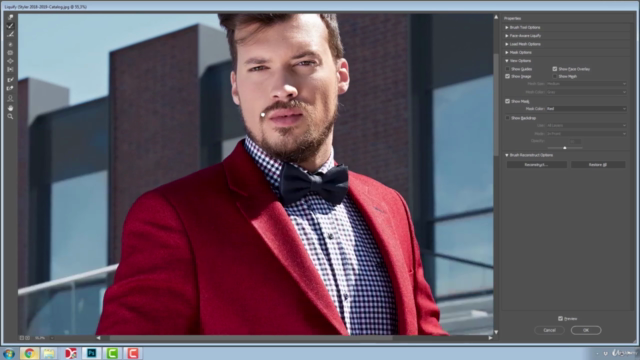Screen dimensions: 640x360
Task: Open the green Camtasia taskbar icon
Action: pos(112,353)
